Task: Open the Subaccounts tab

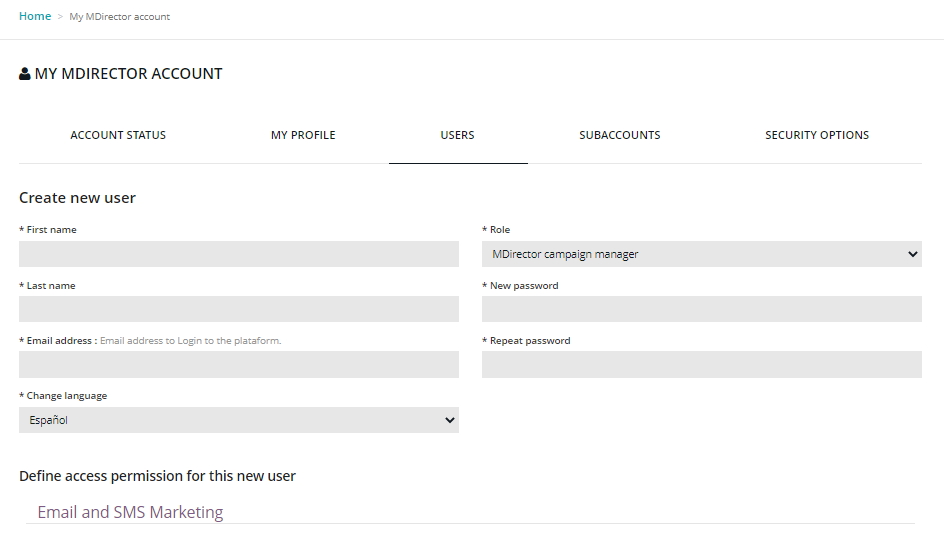Action: pos(619,135)
